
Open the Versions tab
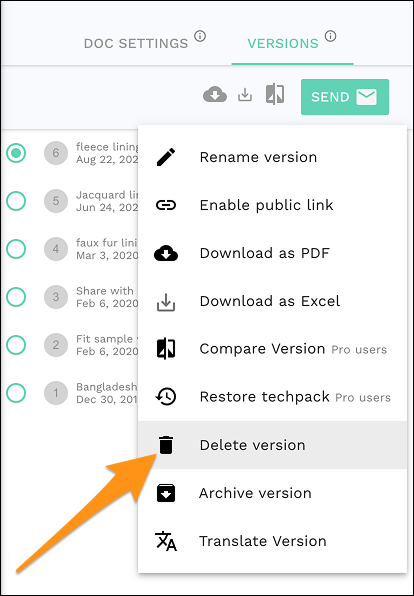coord(283,43)
